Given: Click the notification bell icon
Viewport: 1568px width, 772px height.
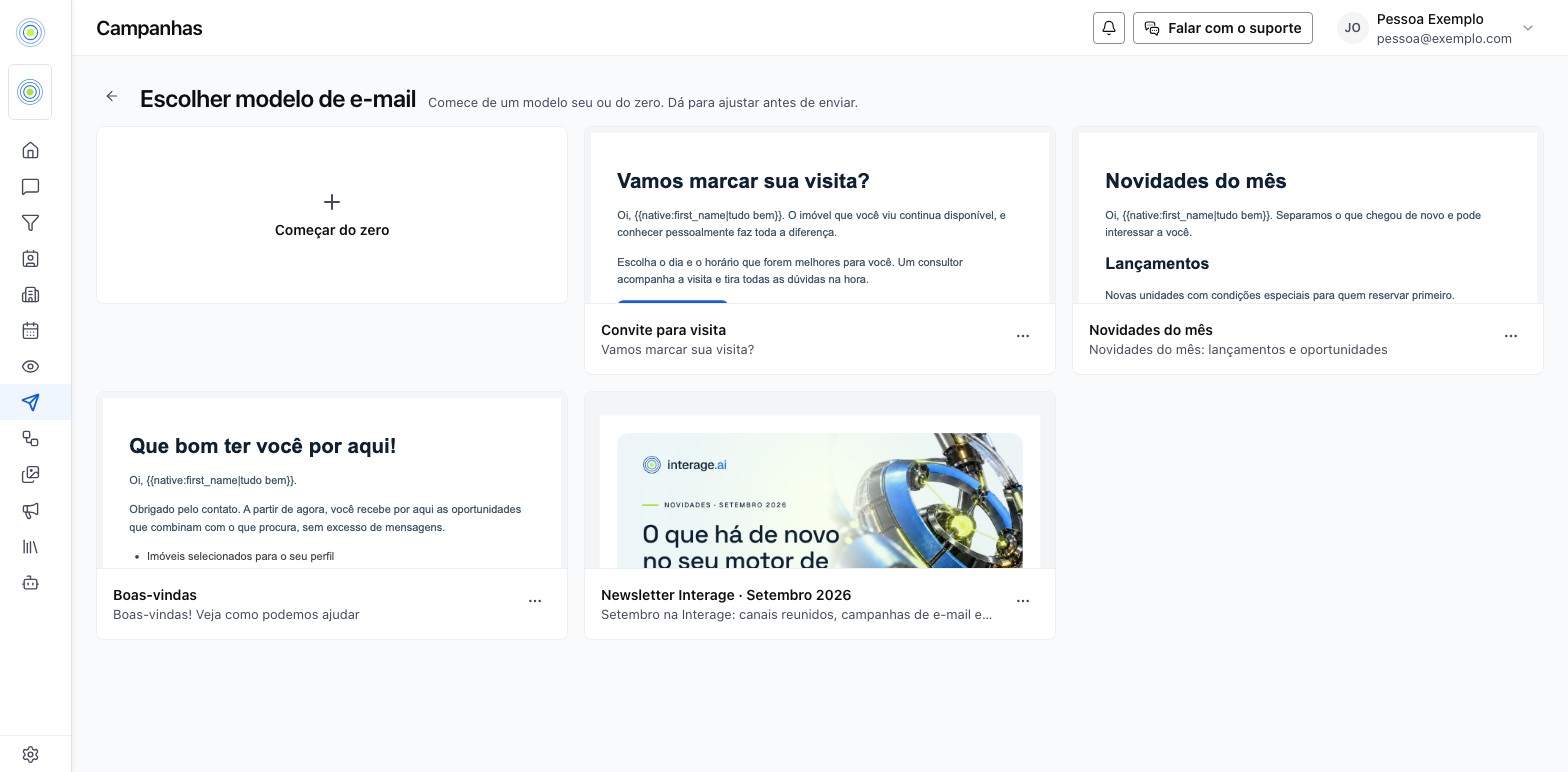Looking at the screenshot, I should [1109, 28].
